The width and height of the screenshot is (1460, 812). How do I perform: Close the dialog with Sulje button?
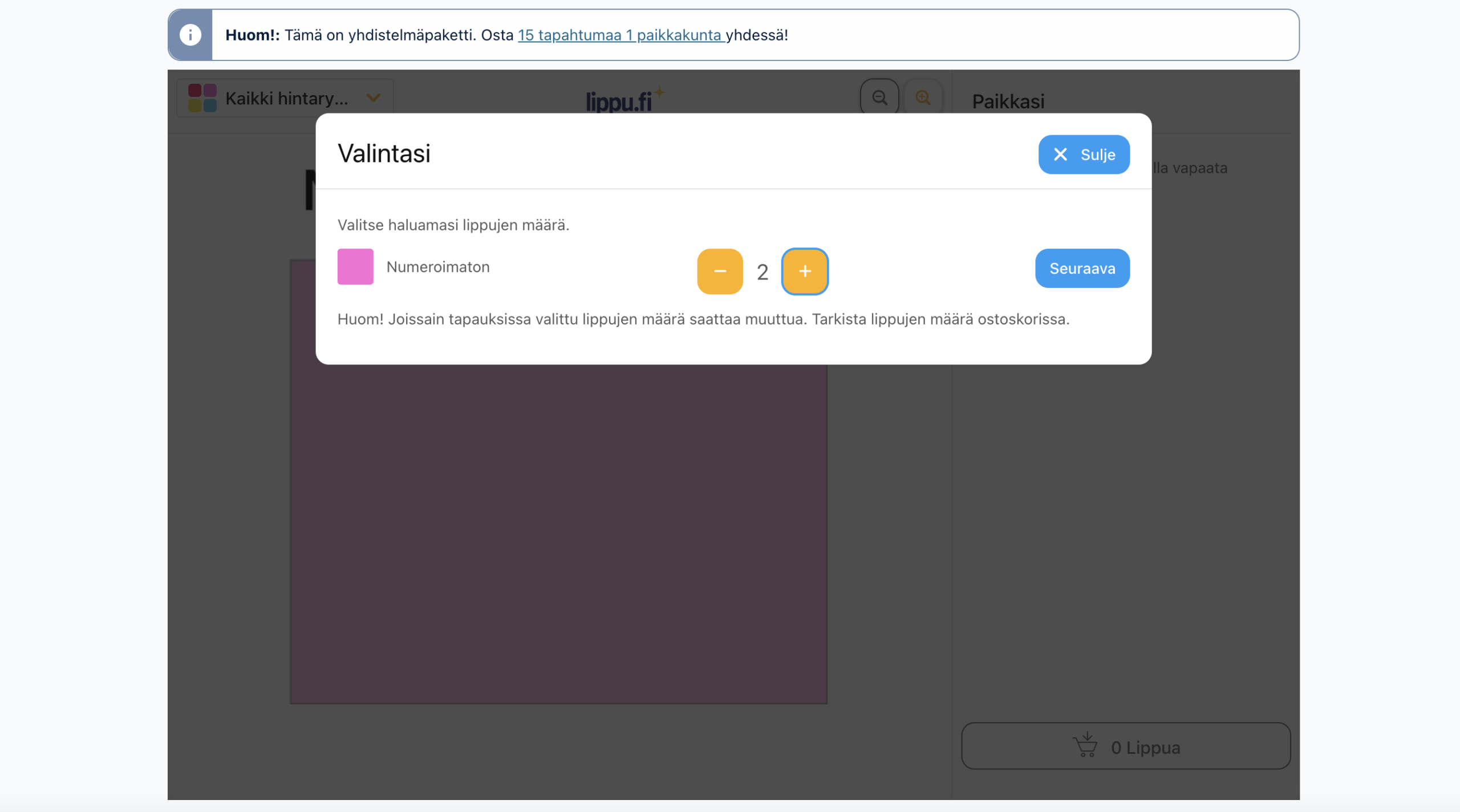tap(1084, 155)
